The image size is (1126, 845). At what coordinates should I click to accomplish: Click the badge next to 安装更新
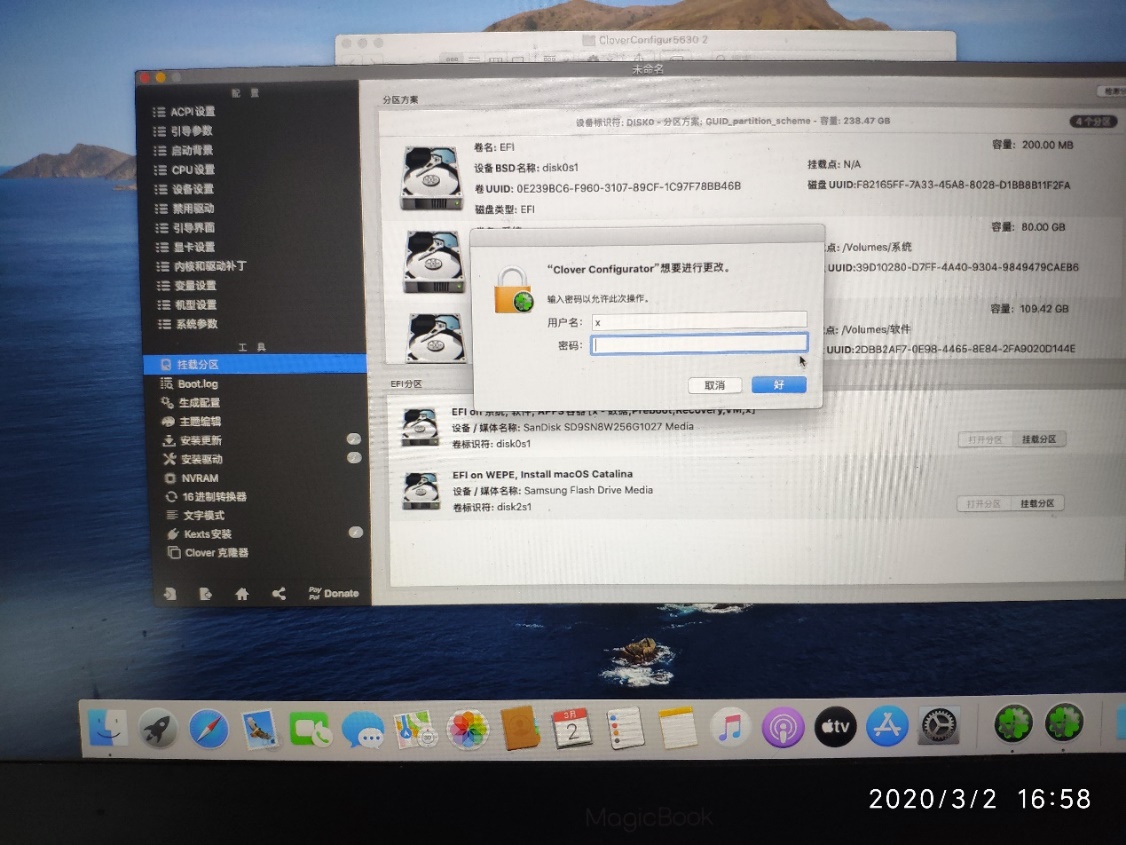pyautogui.click(x=354, y=439)
